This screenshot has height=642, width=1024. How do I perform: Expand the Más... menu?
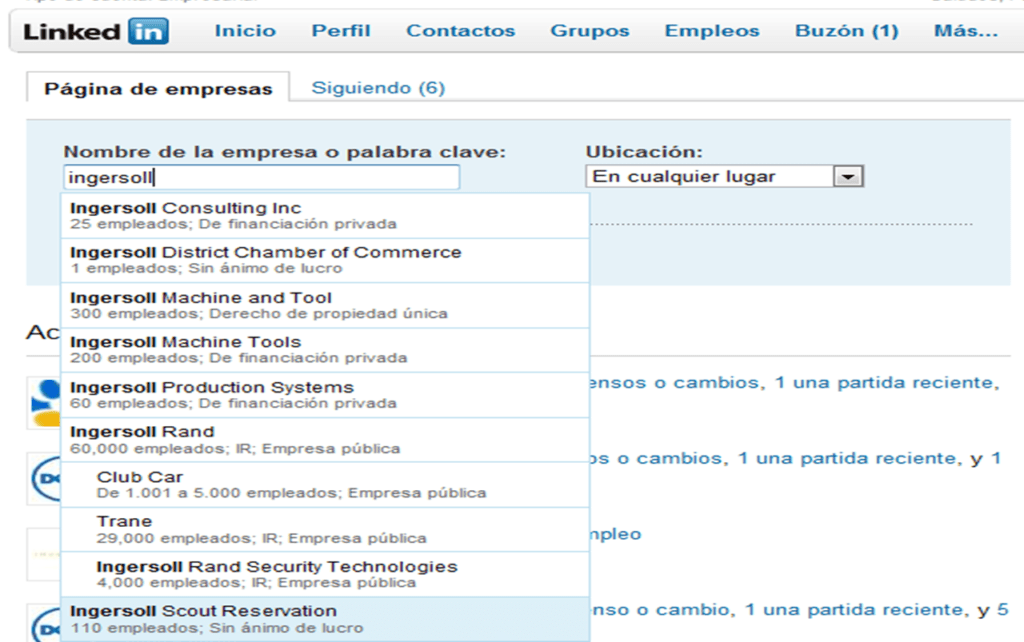coord(965,31)
